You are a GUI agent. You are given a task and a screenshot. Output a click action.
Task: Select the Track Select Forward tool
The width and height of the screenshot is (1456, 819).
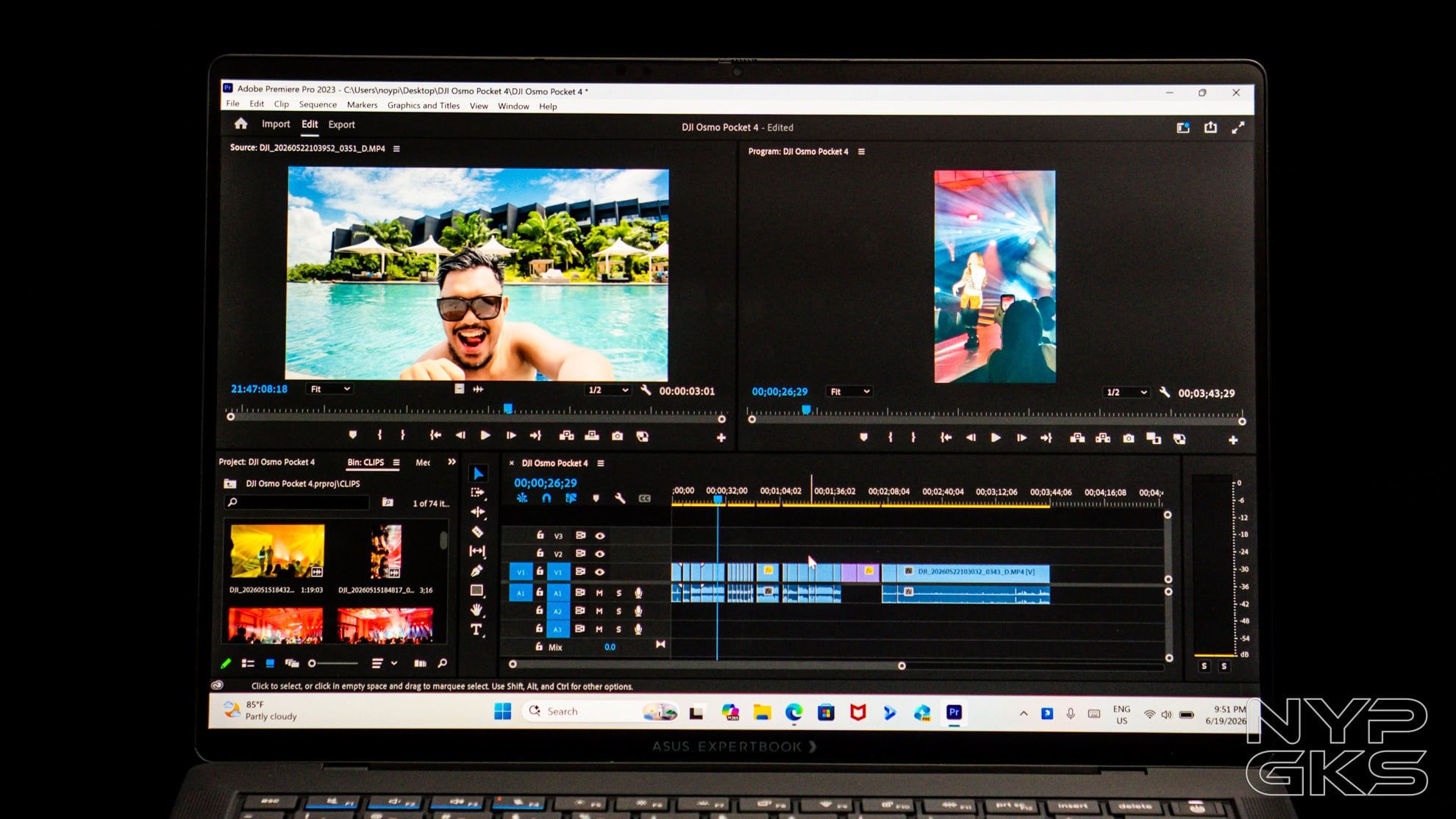tap(478, 493)
